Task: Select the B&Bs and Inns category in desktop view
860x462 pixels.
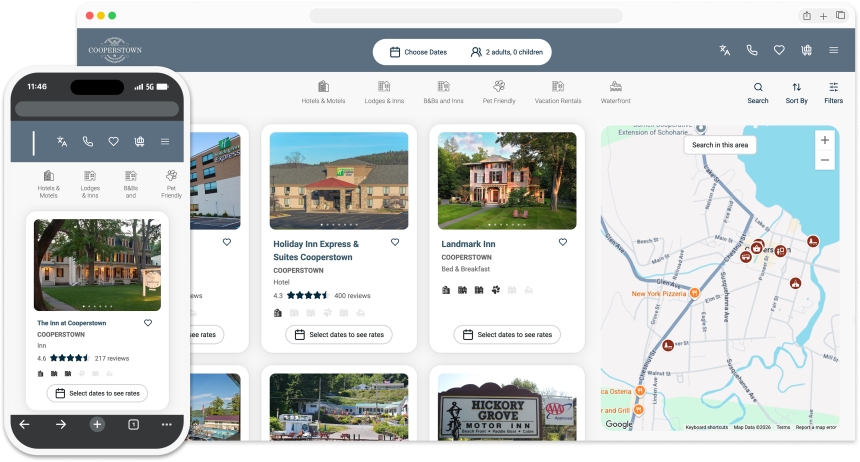Action: pos(443,92)
